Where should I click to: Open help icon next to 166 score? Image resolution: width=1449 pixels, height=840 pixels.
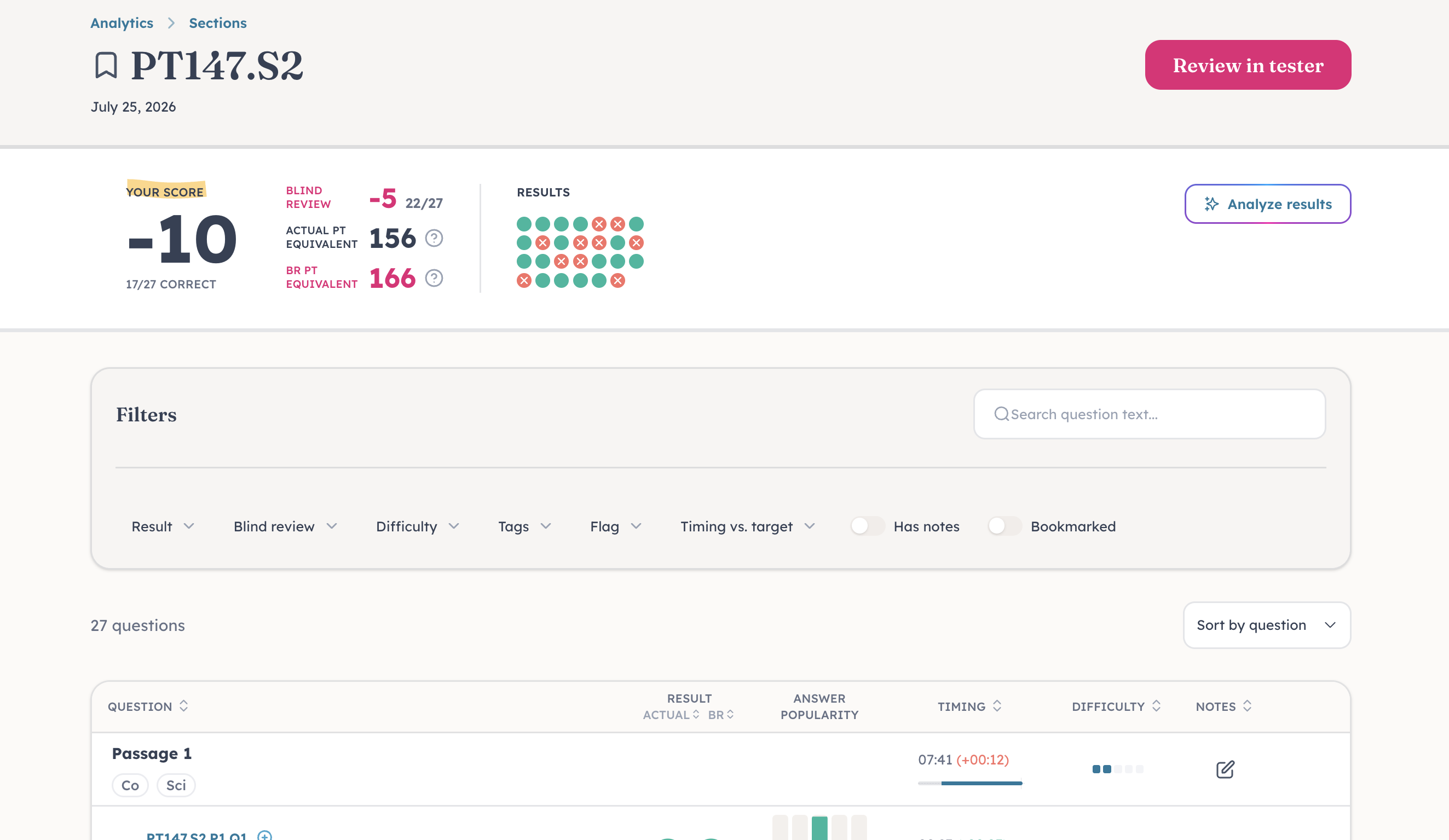click(434, 279)
